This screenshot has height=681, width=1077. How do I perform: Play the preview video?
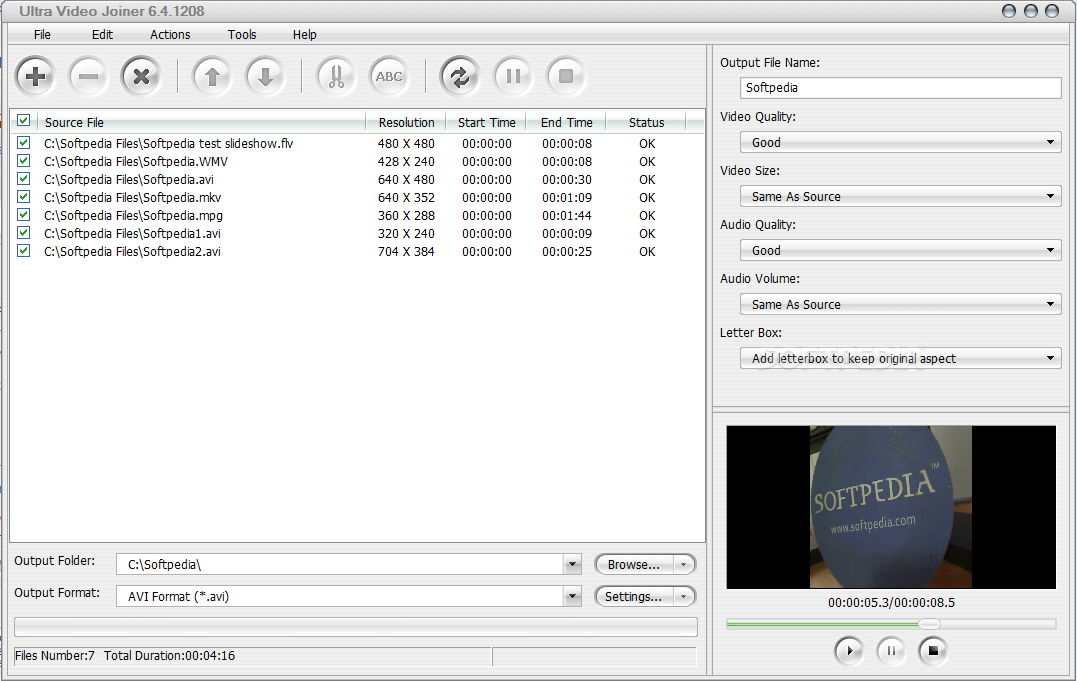849,650
